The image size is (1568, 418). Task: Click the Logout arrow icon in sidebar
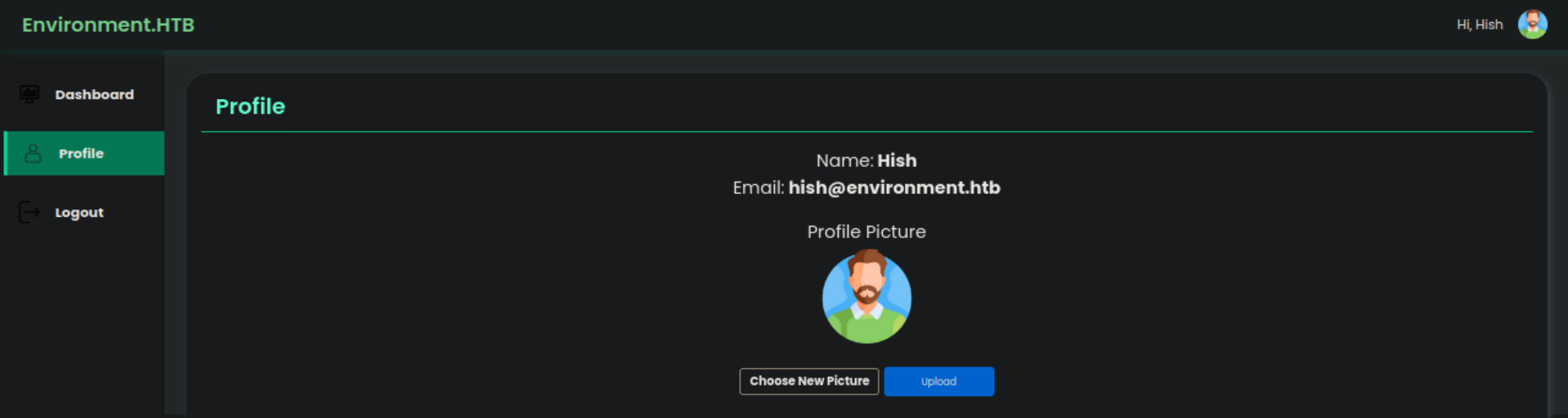tap(29, 213)
